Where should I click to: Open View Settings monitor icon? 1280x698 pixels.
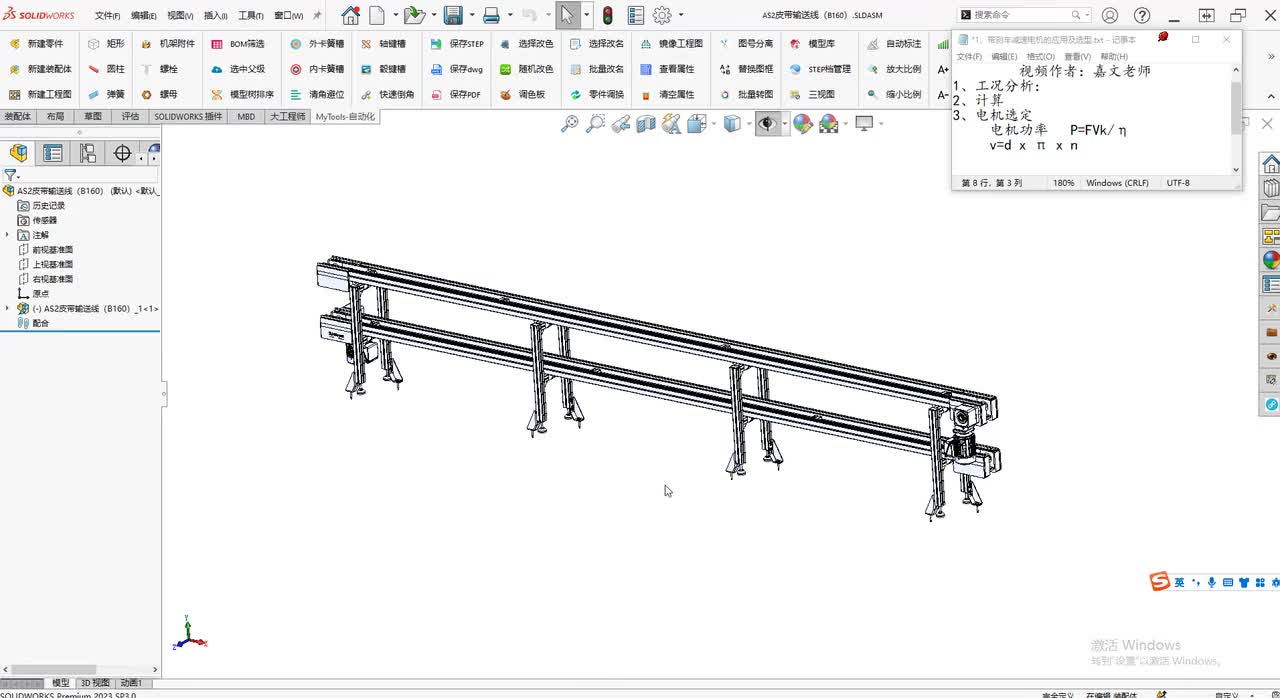(x=864, y=123)
